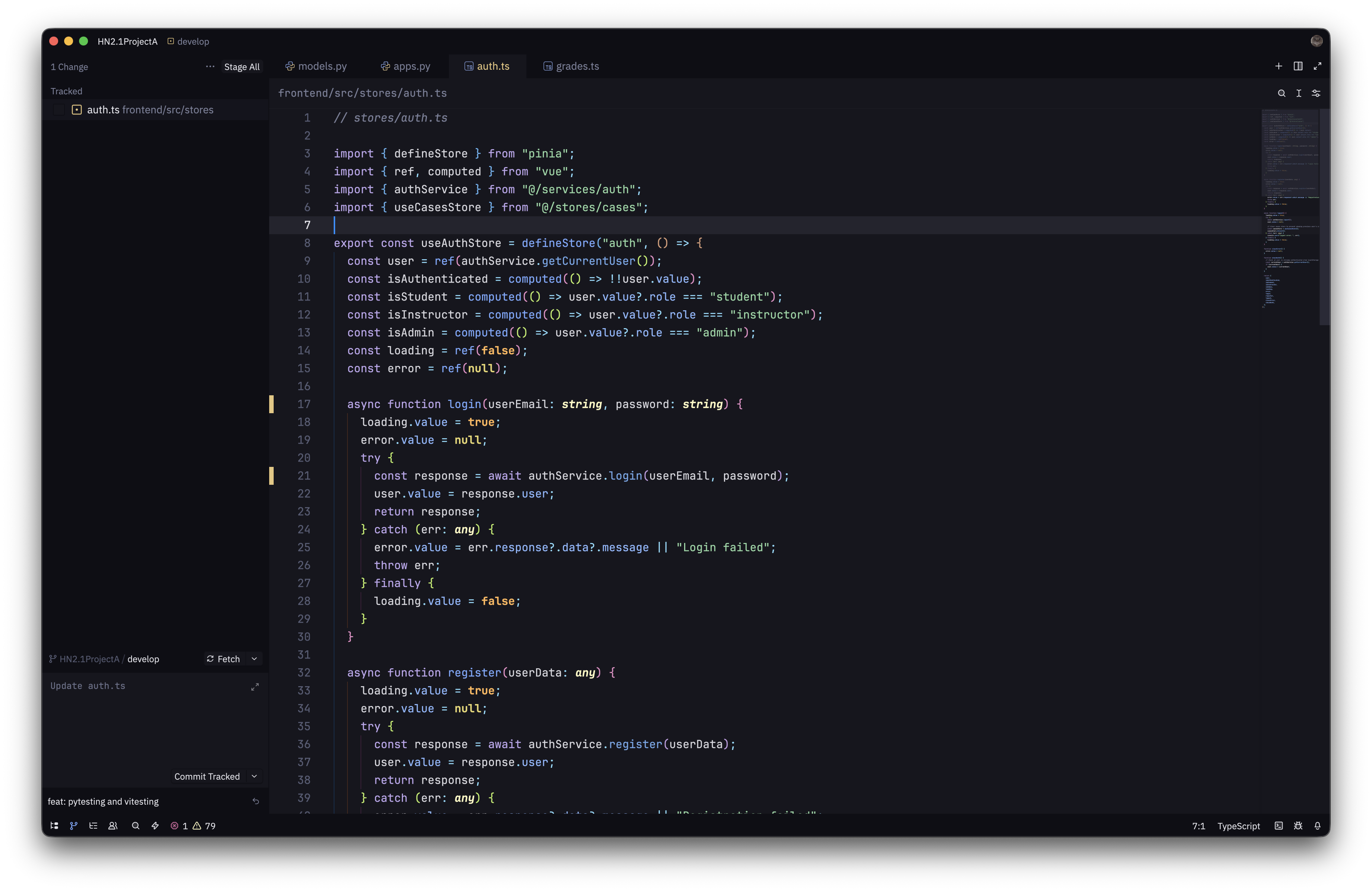Toggle the terminal panel icon
Screen dimensions: 1372x892
click(x=1279, y=826)
